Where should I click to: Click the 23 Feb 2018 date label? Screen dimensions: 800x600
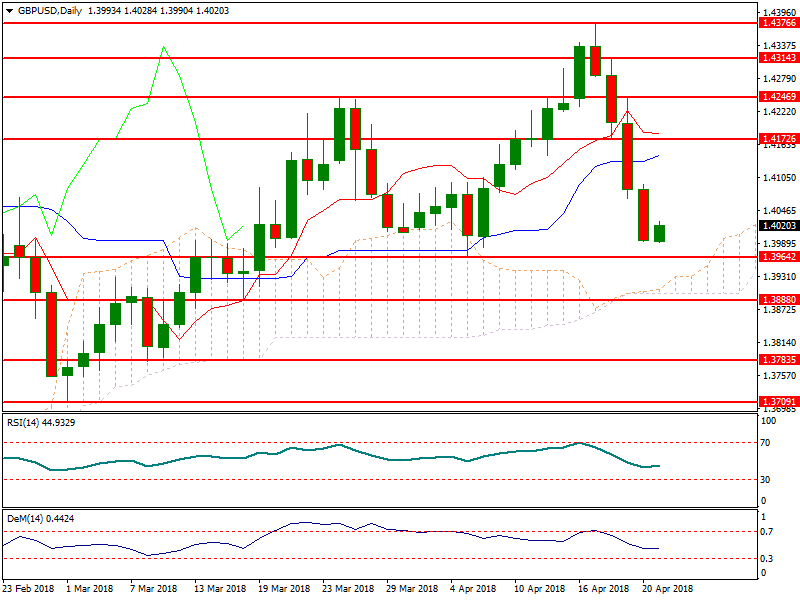[28, 590]
